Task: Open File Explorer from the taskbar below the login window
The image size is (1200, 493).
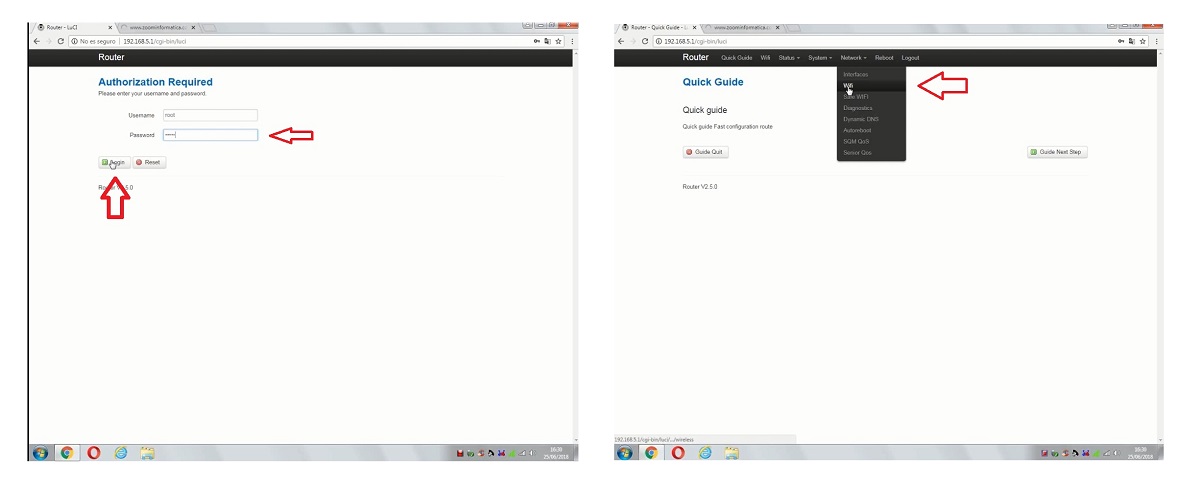Action: click(147, 453)
